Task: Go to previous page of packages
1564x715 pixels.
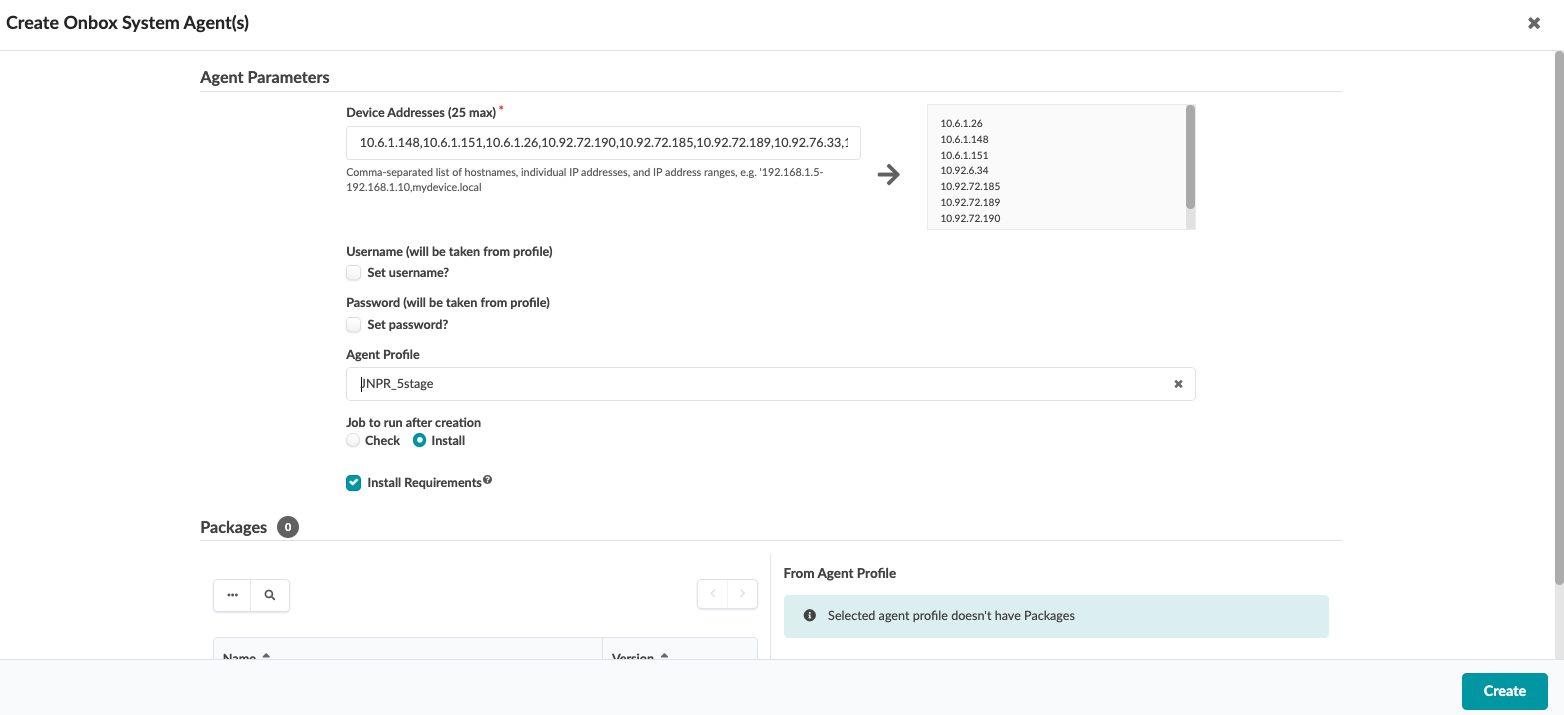Action: (x=713, y=594)
